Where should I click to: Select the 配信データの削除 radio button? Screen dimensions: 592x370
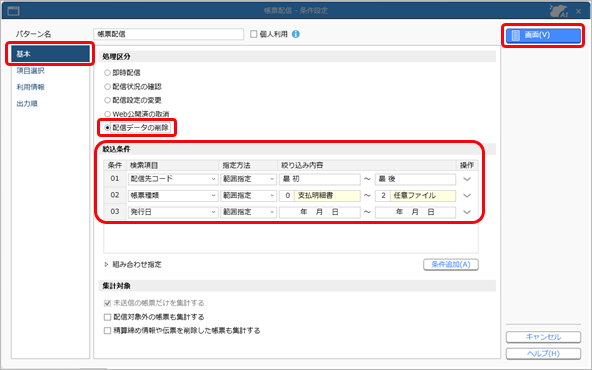point(108,128)
